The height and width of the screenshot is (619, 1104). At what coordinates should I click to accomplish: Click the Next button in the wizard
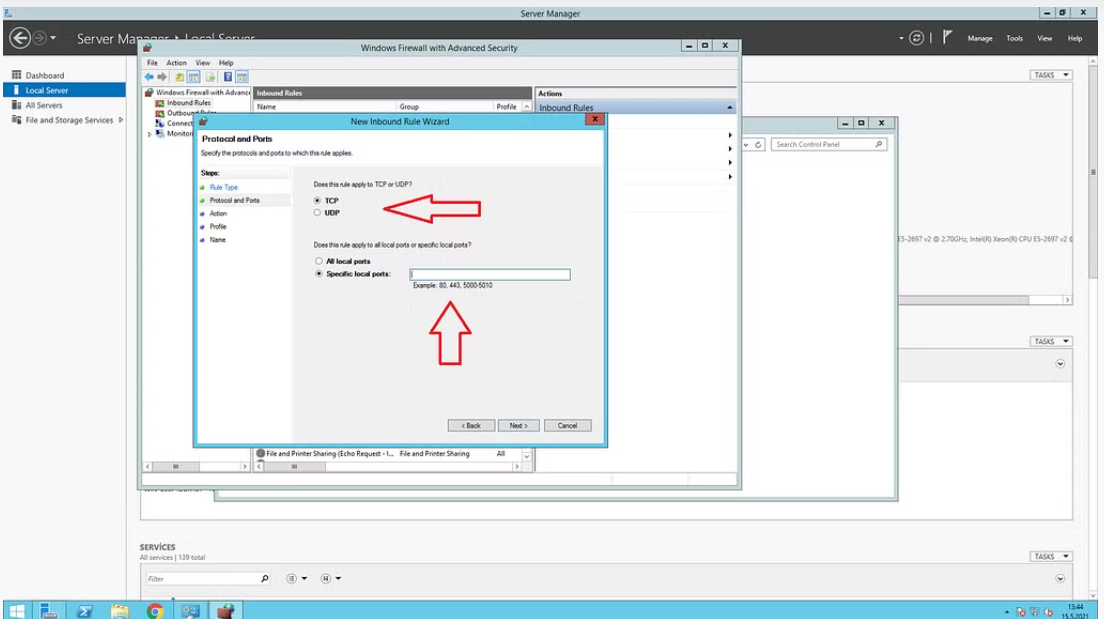pos(518,425)
